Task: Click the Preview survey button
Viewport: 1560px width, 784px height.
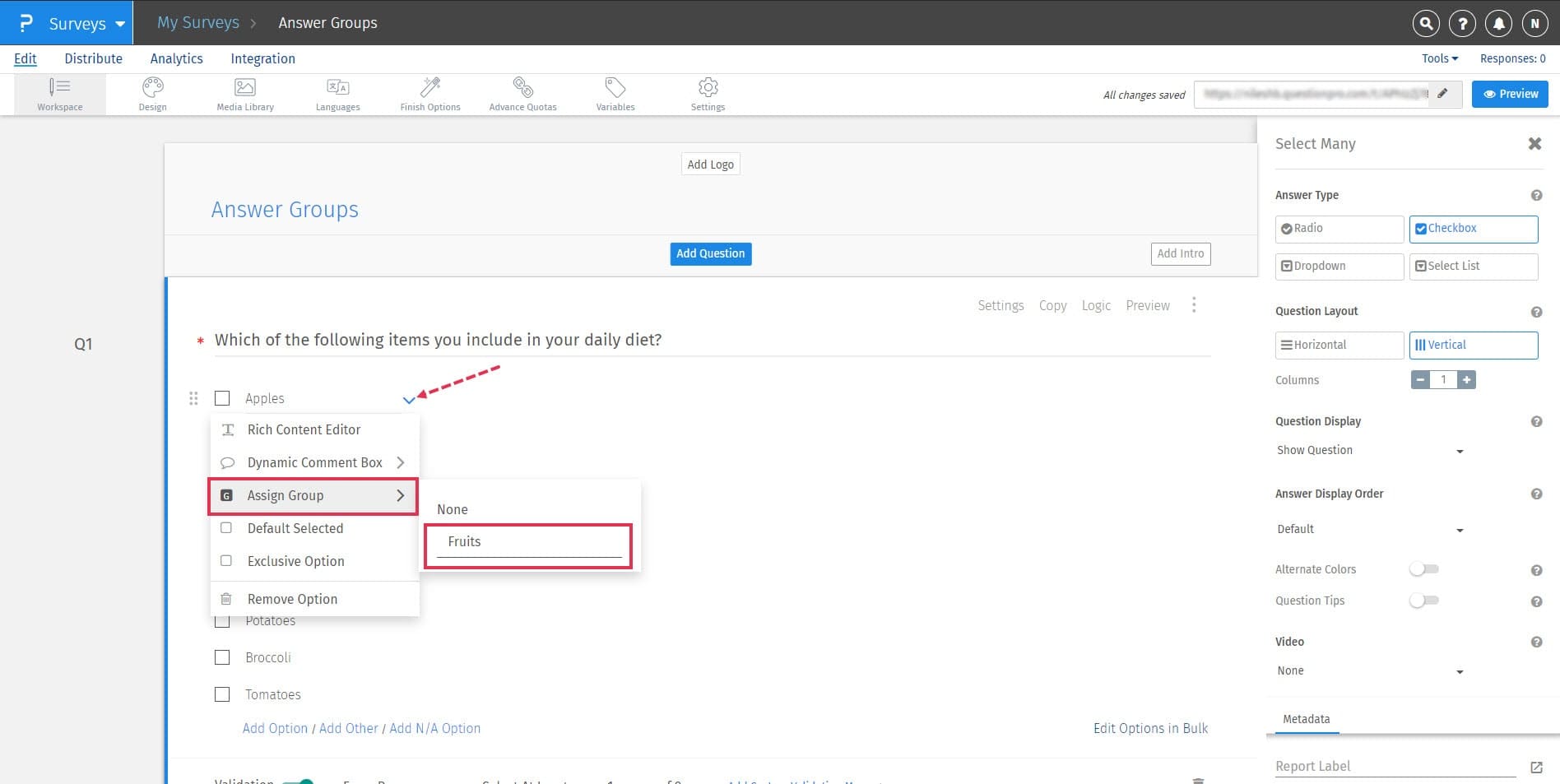Action: pyautogui.click(x=1511, y=94)
